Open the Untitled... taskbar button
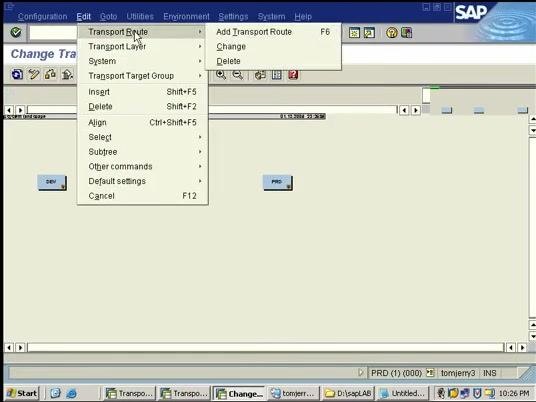The image size is (536, 402). coord(403,393)
